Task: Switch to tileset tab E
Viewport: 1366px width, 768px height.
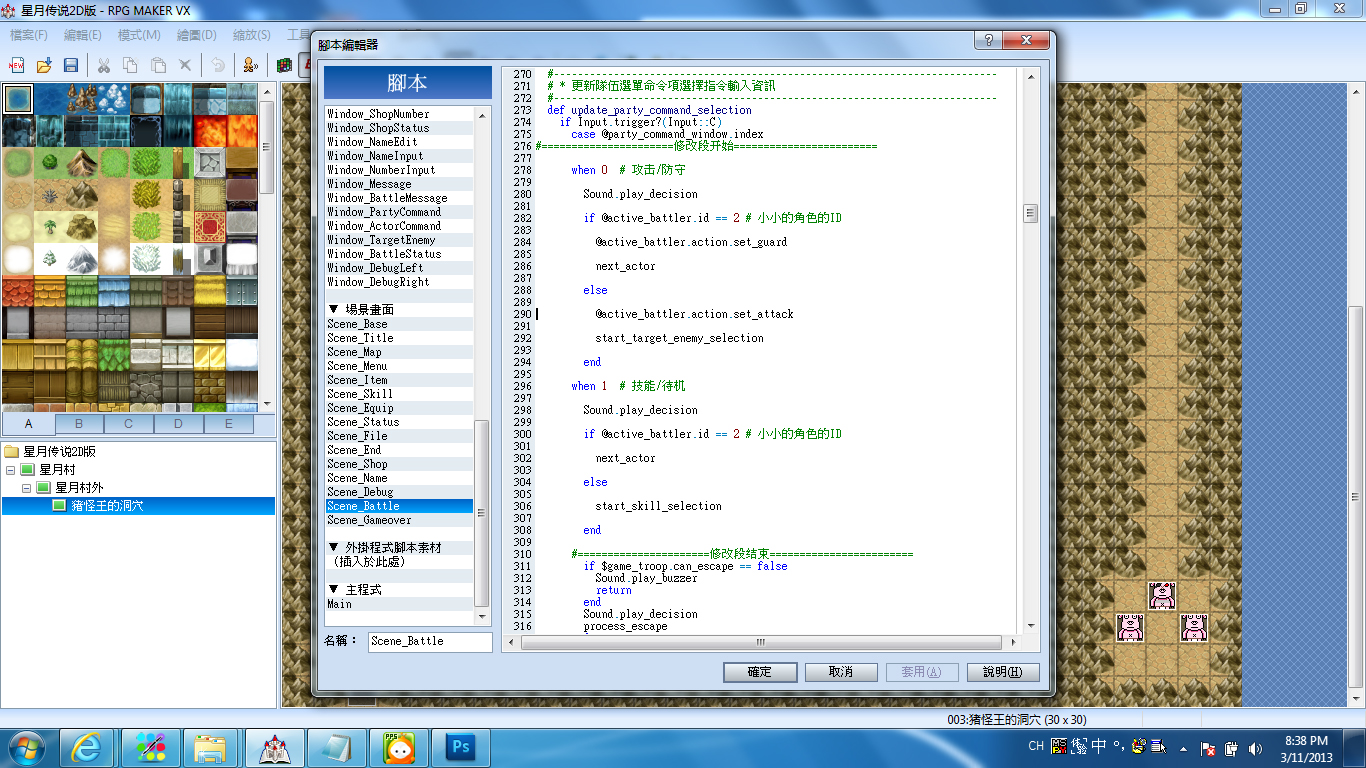Action: pyautogui.click(x=229, y=424)
